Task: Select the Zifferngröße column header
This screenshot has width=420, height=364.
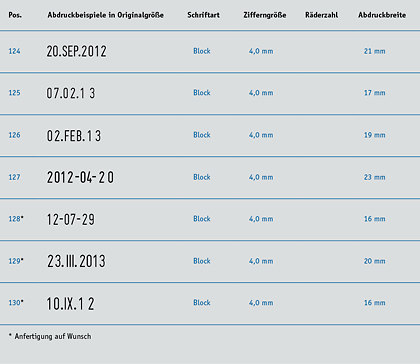Action: click(x=265, y=15)
